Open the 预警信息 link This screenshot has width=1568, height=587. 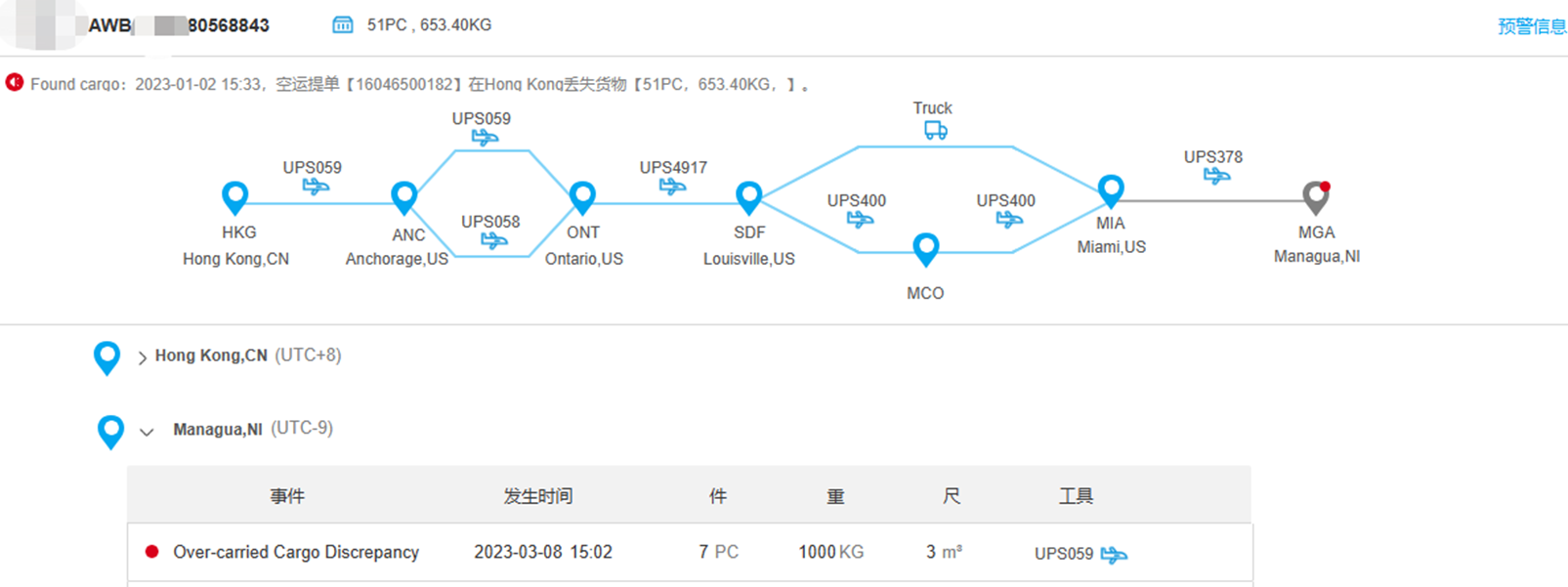(x=1531, y=26)
